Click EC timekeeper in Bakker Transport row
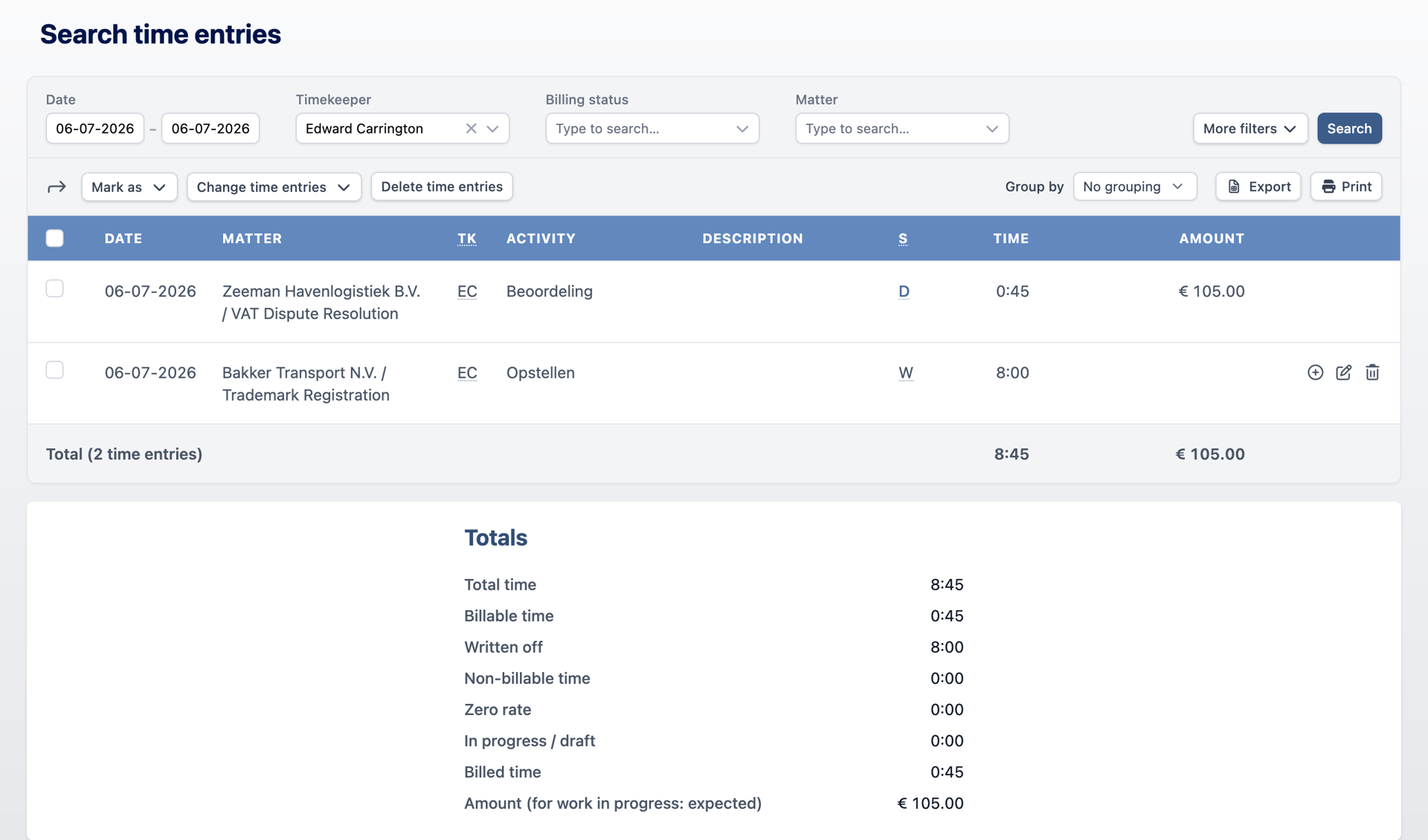Image resolution: width=1428 pixels, height=840 pixels. (467, 372)
